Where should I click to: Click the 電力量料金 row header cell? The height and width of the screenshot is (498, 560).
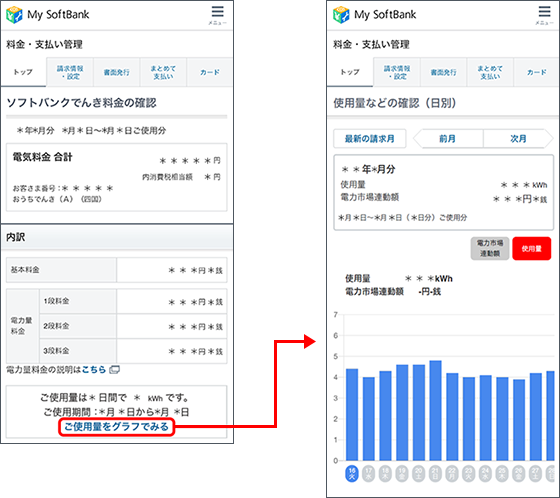22,326
